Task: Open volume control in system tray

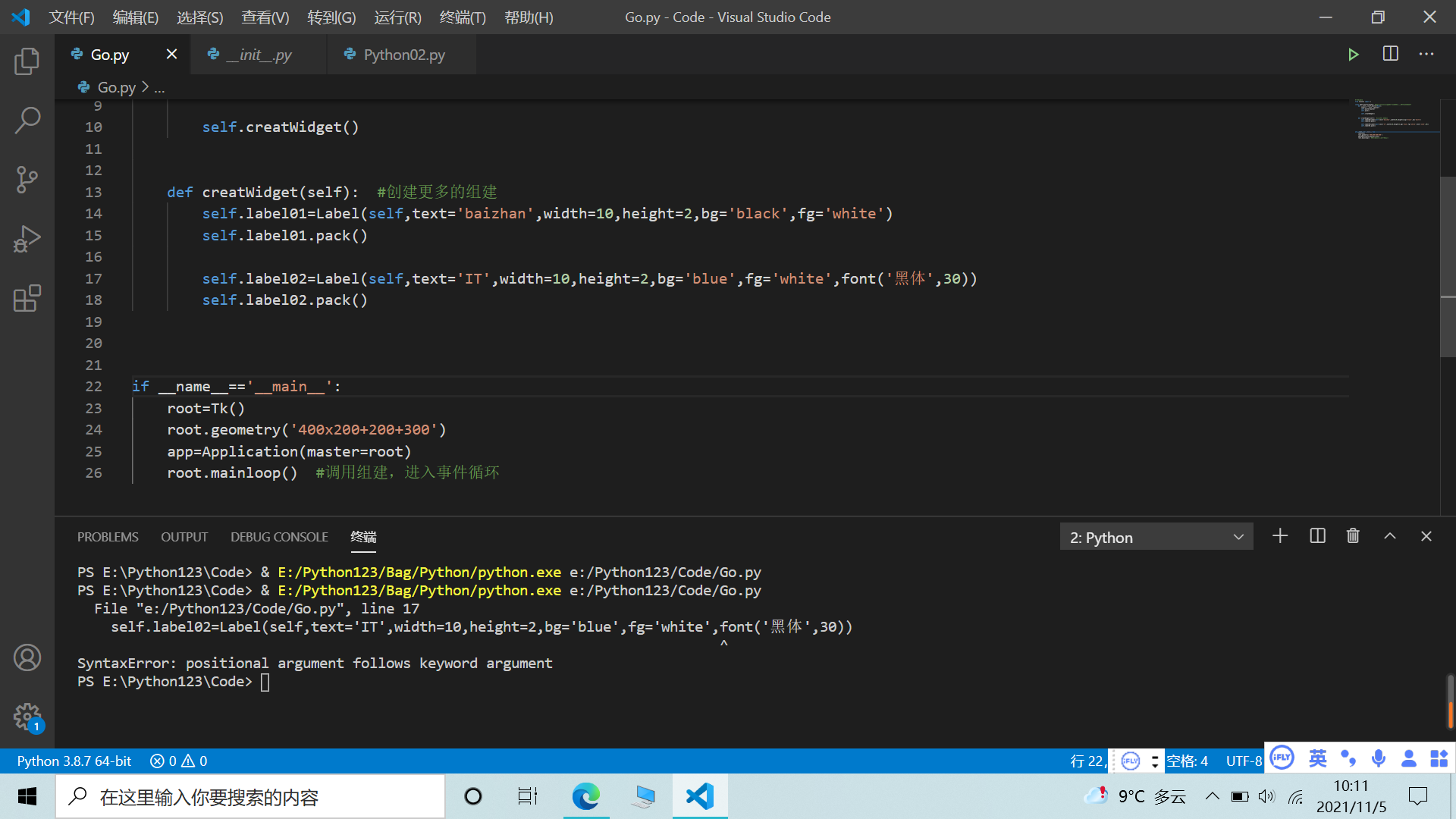Action: point(1266,796)
